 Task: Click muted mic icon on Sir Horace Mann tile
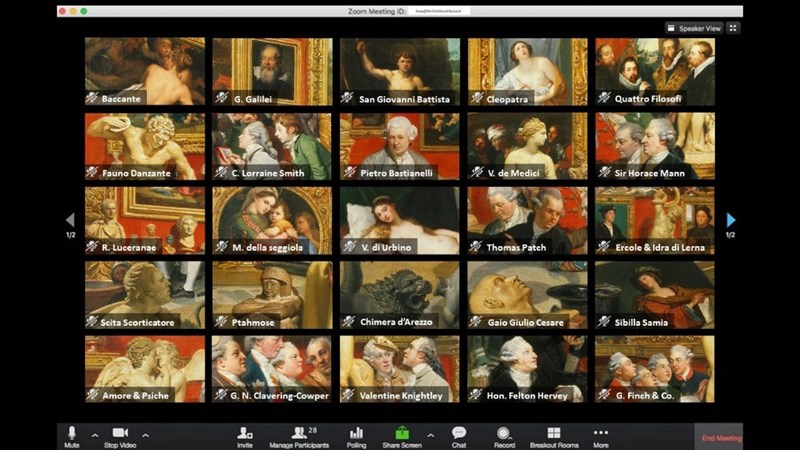[x=604, y=172]
